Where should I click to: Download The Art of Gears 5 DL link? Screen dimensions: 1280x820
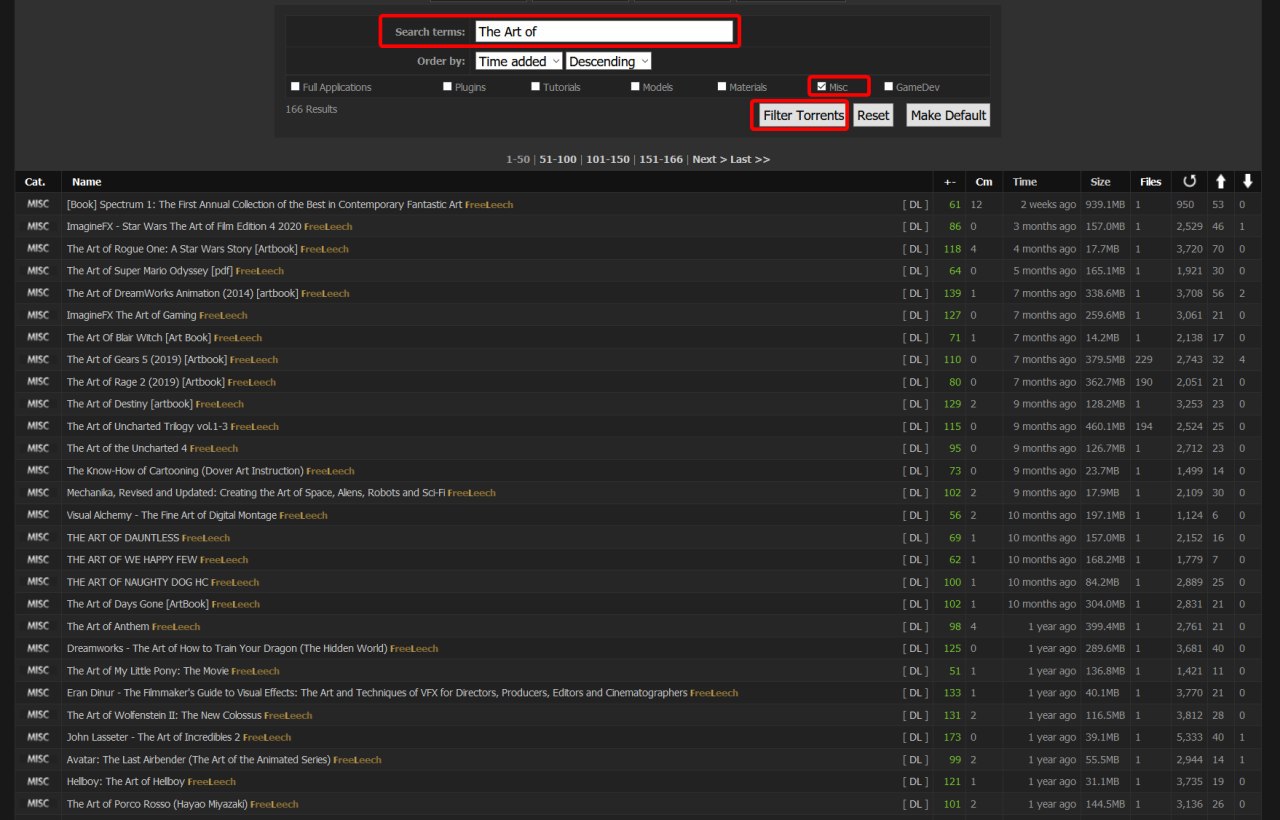[x=915, y=360]
